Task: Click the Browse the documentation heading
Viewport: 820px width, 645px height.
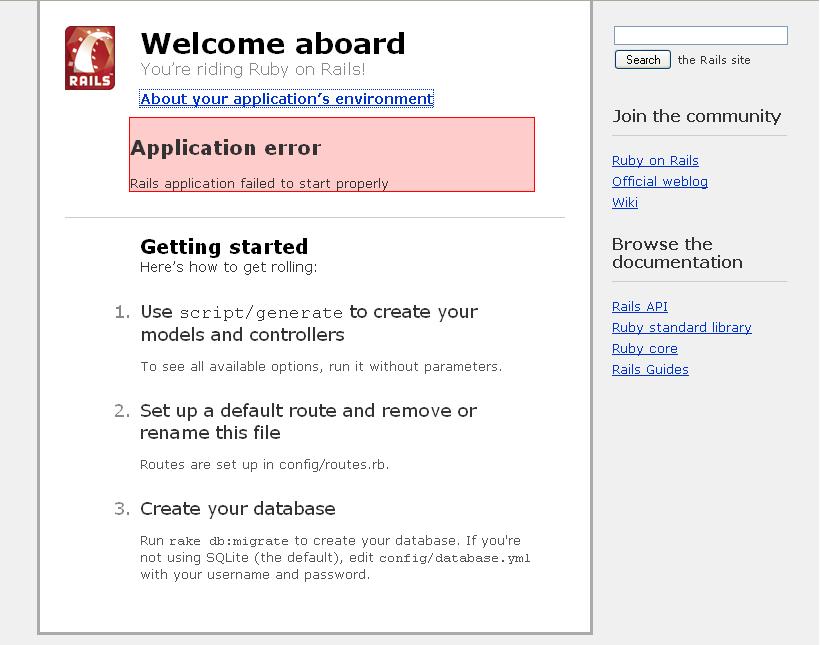Action: 677,253
